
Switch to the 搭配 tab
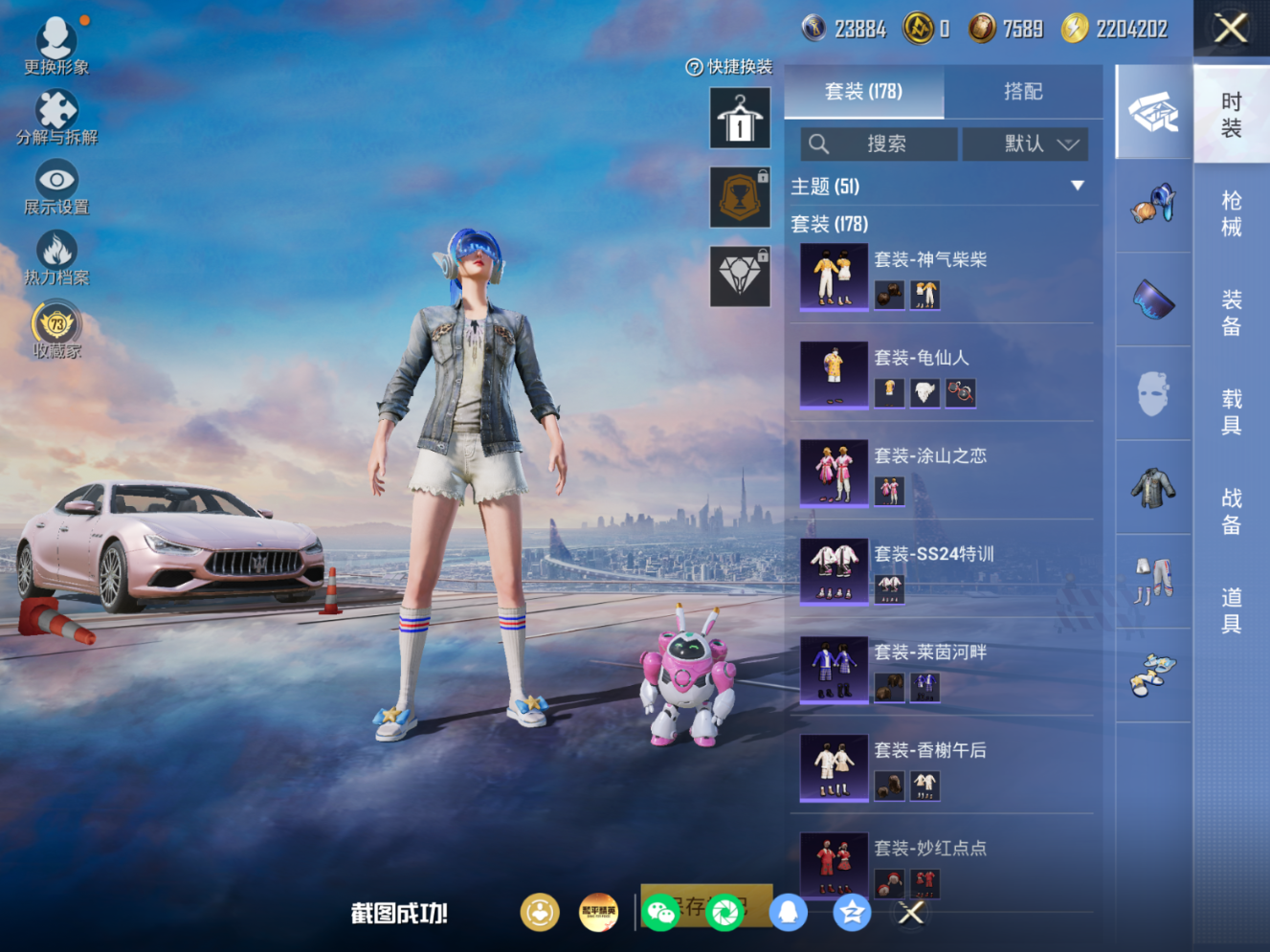point(1024,91)
